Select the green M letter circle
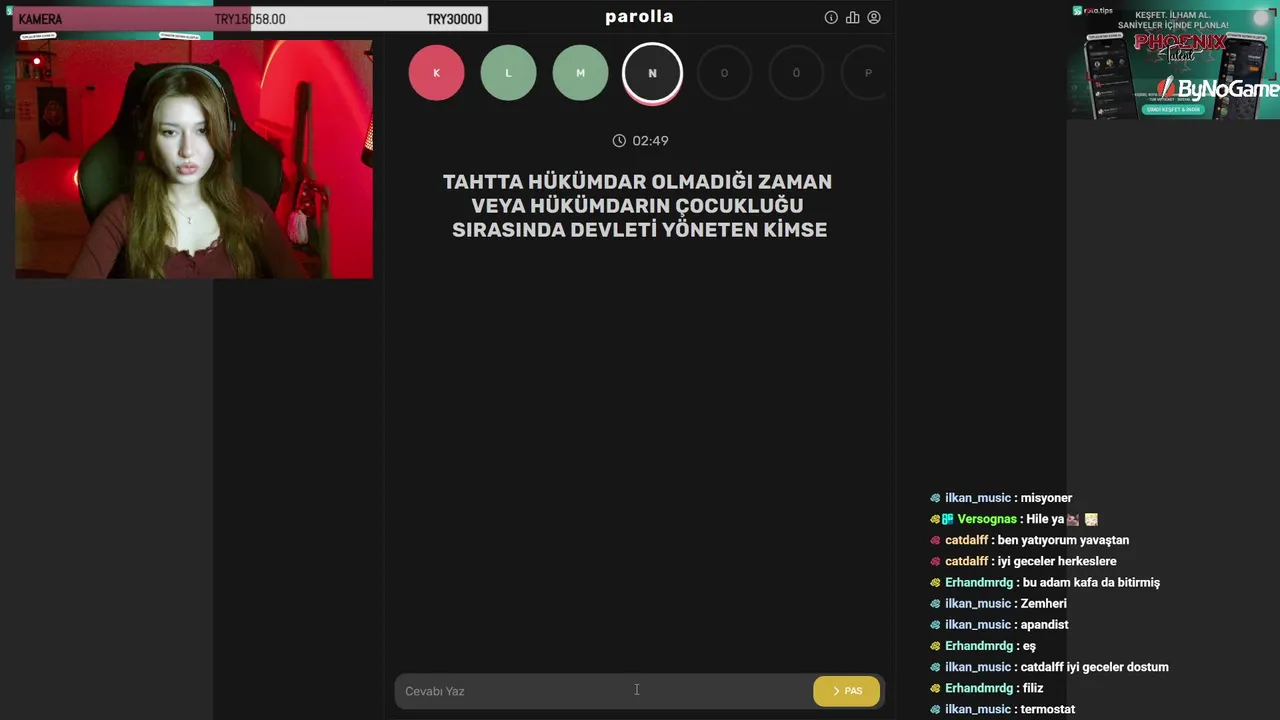The height and width of the screenshot is (720, 1280). (x=580, y=73)
